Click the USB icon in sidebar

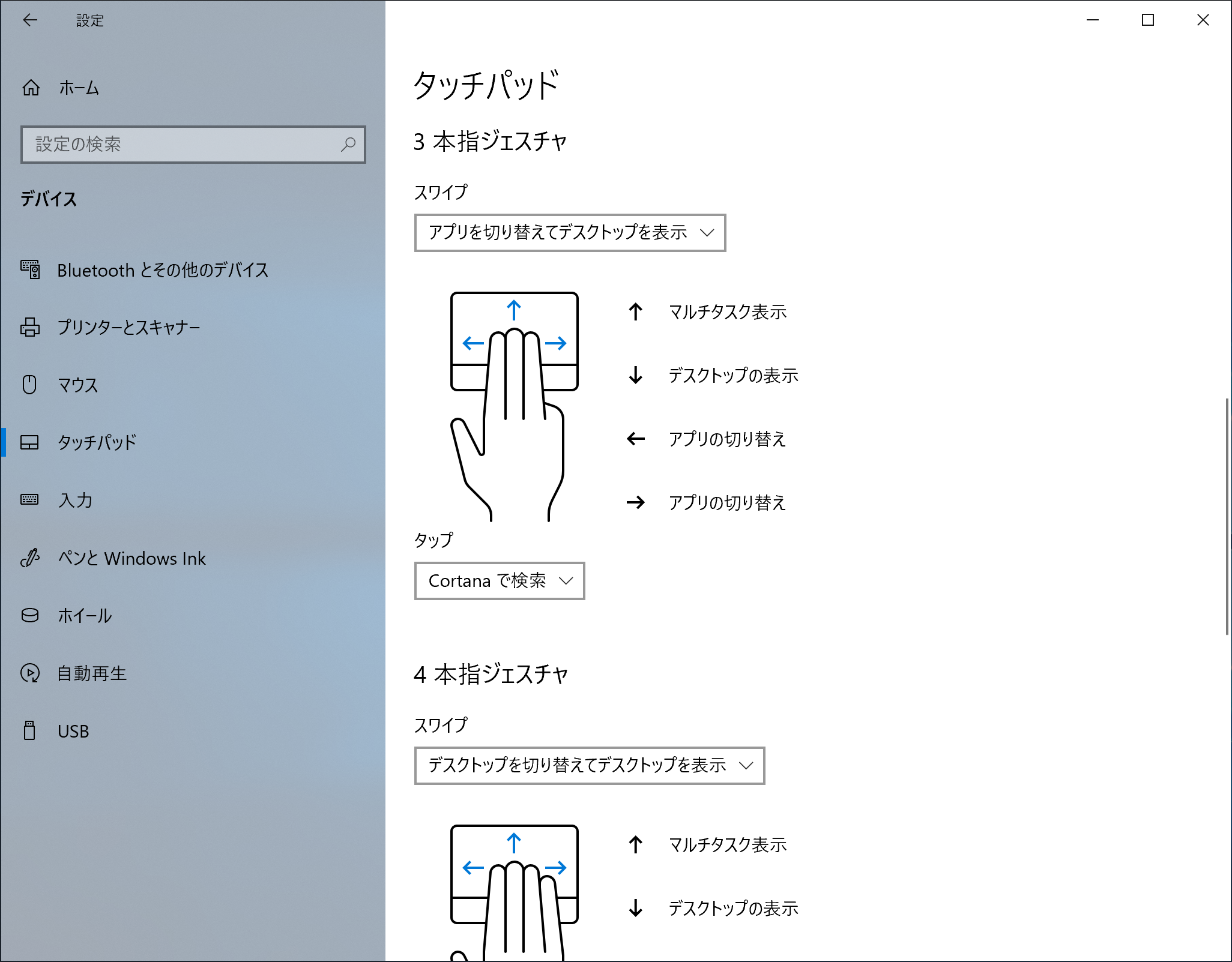[x=29, y=730]
